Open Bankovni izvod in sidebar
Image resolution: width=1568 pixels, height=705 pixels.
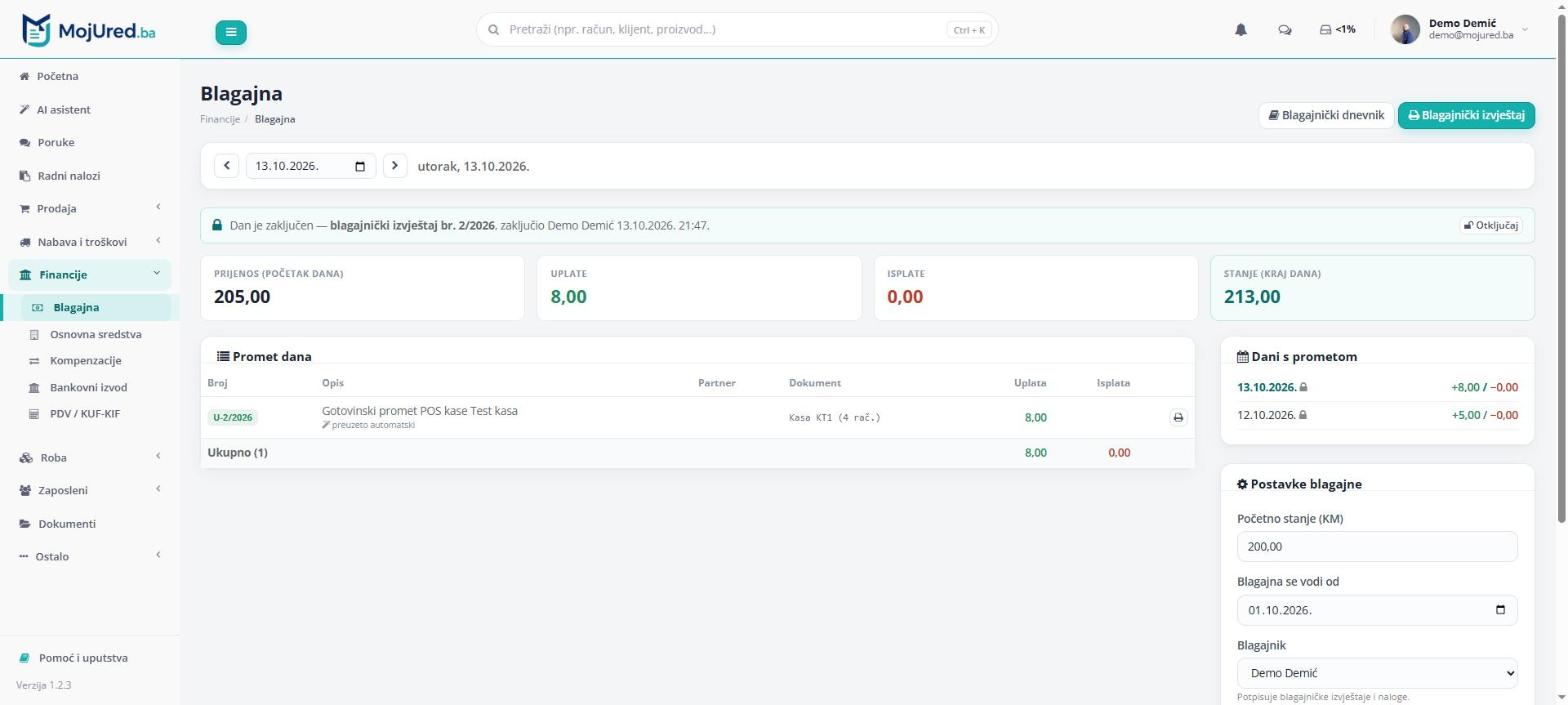pyautogui.click(x=88, y=387)
